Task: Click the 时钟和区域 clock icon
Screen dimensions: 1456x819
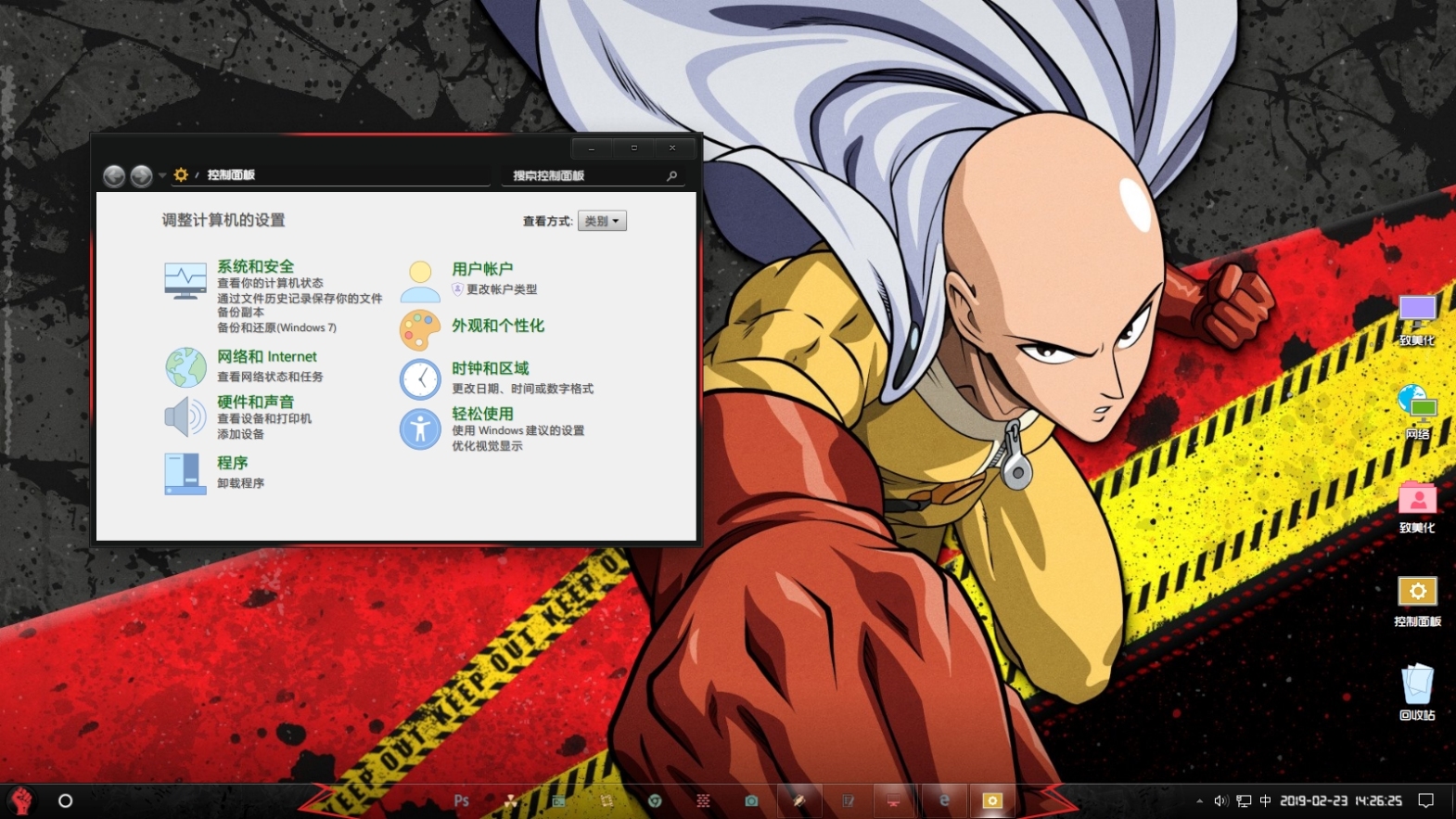Action: pos(420,378)
